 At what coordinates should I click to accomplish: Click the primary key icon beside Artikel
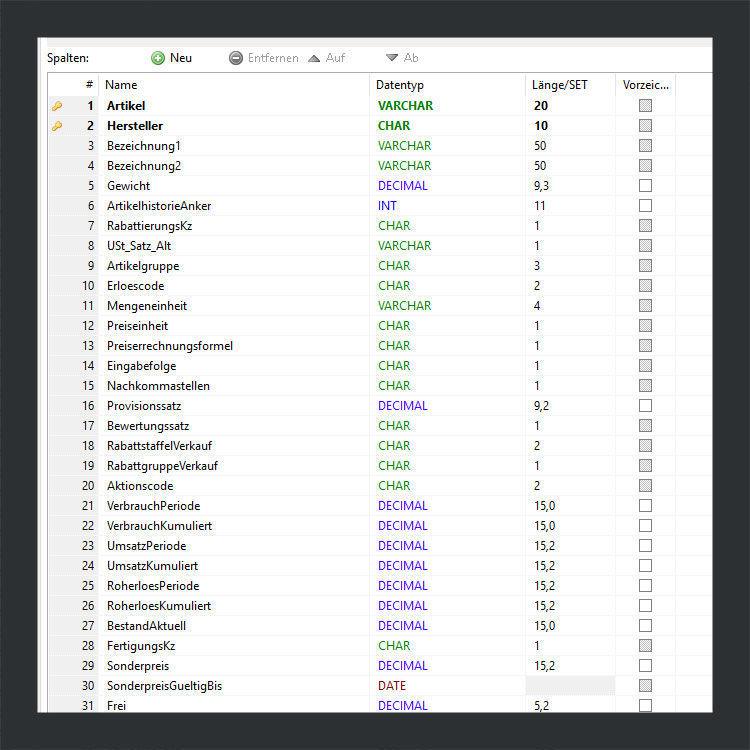tap(57, 106)
